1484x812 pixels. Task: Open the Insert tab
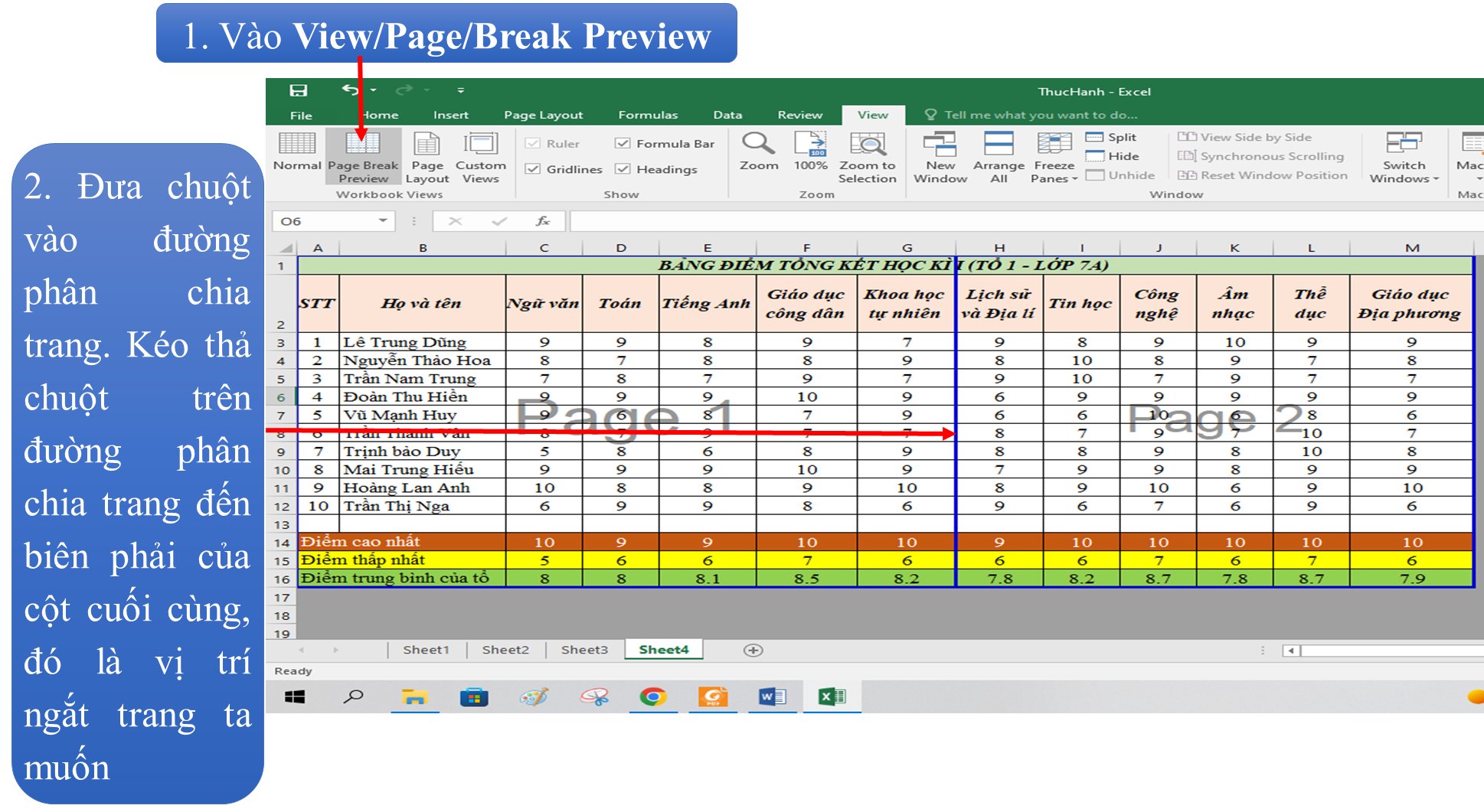click(450, 116)
